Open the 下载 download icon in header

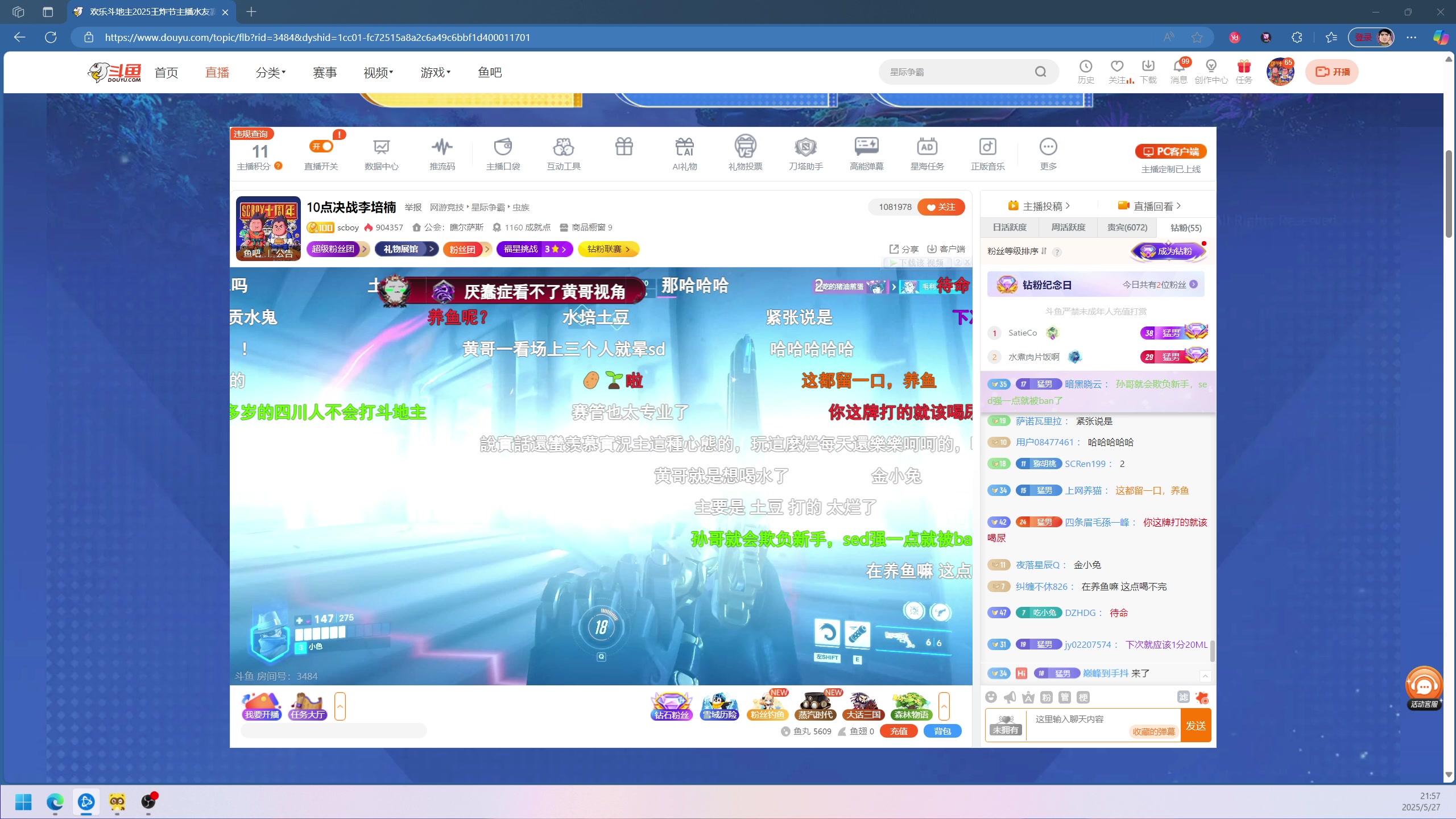pos(1148,72)
